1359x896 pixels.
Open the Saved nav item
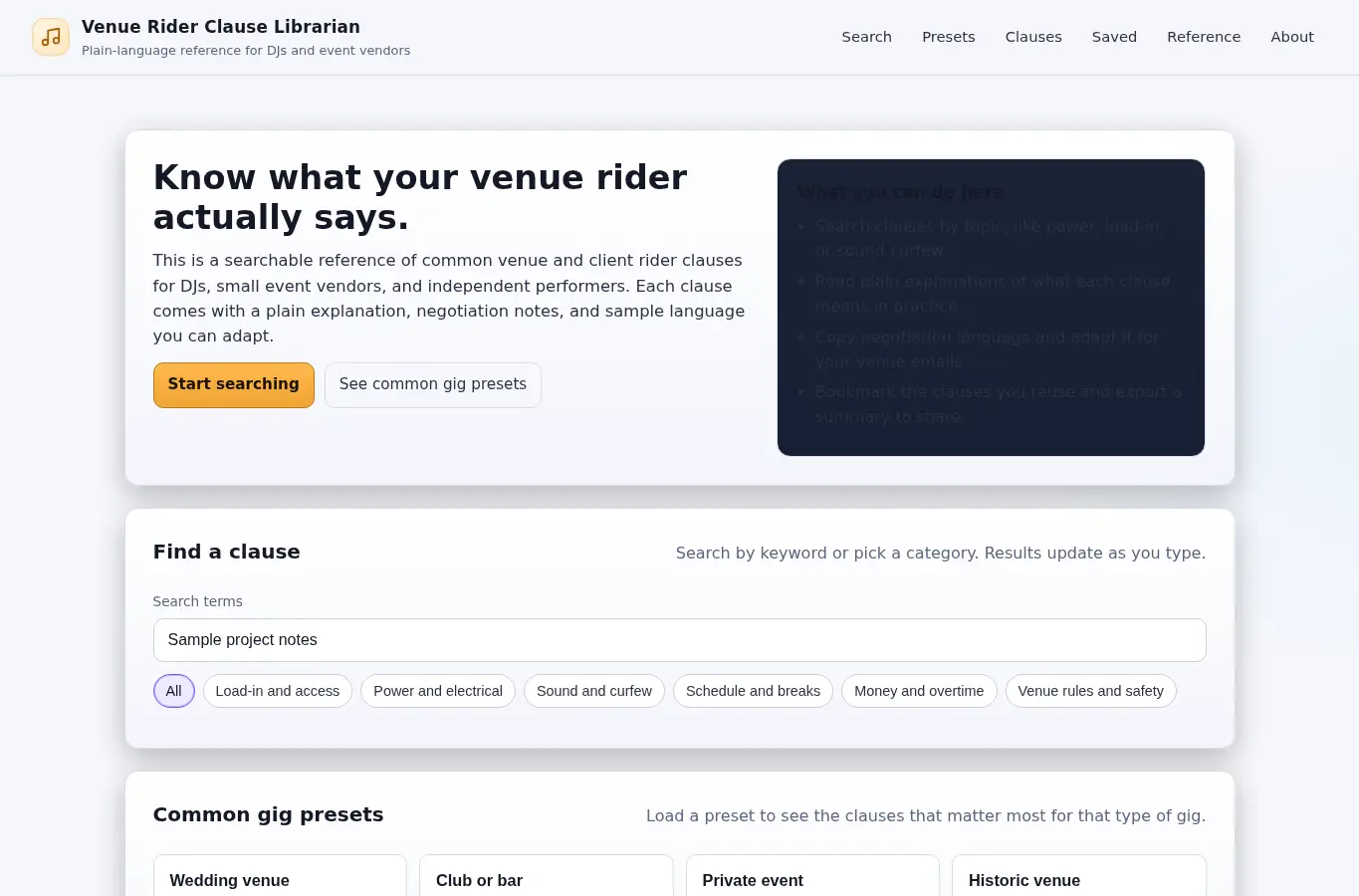pos(1114,37)
